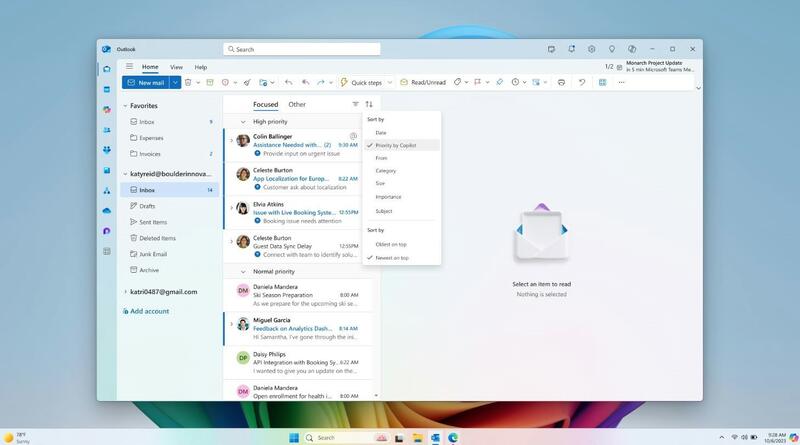
Task: Open the Calendar icon in left sidebar
Action: click(106, 89)
